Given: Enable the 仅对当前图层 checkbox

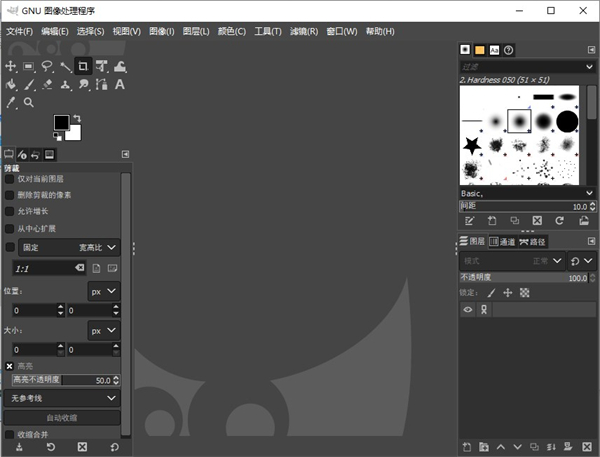Looking at the screenshot, I should click(x=10, y=178).
